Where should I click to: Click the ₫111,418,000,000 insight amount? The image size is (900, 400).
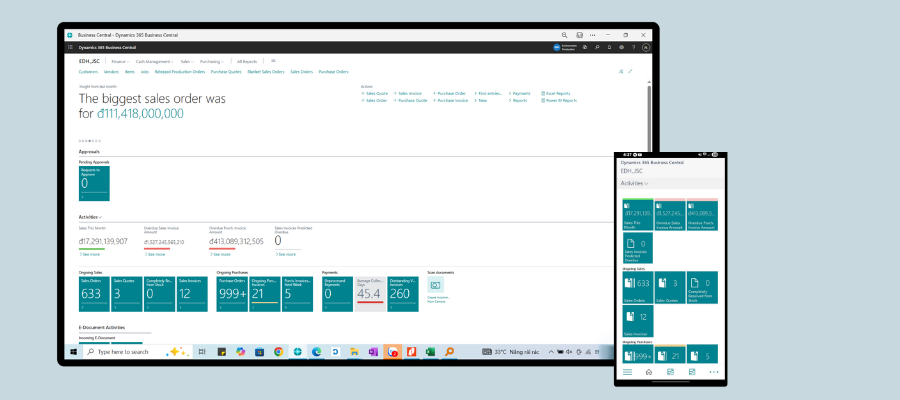pos(140,114)
